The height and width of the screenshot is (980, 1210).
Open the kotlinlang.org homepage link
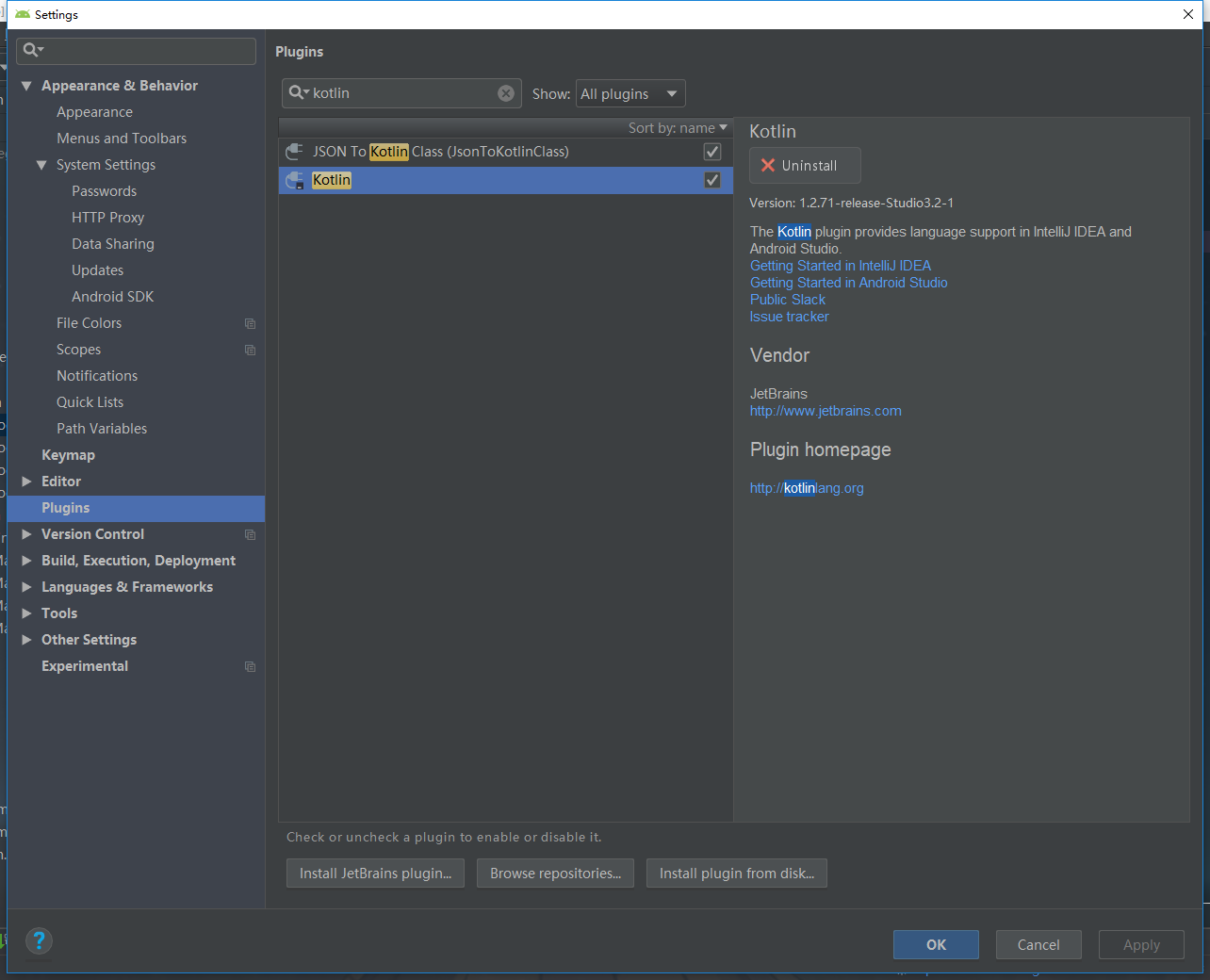click(807, 488)
